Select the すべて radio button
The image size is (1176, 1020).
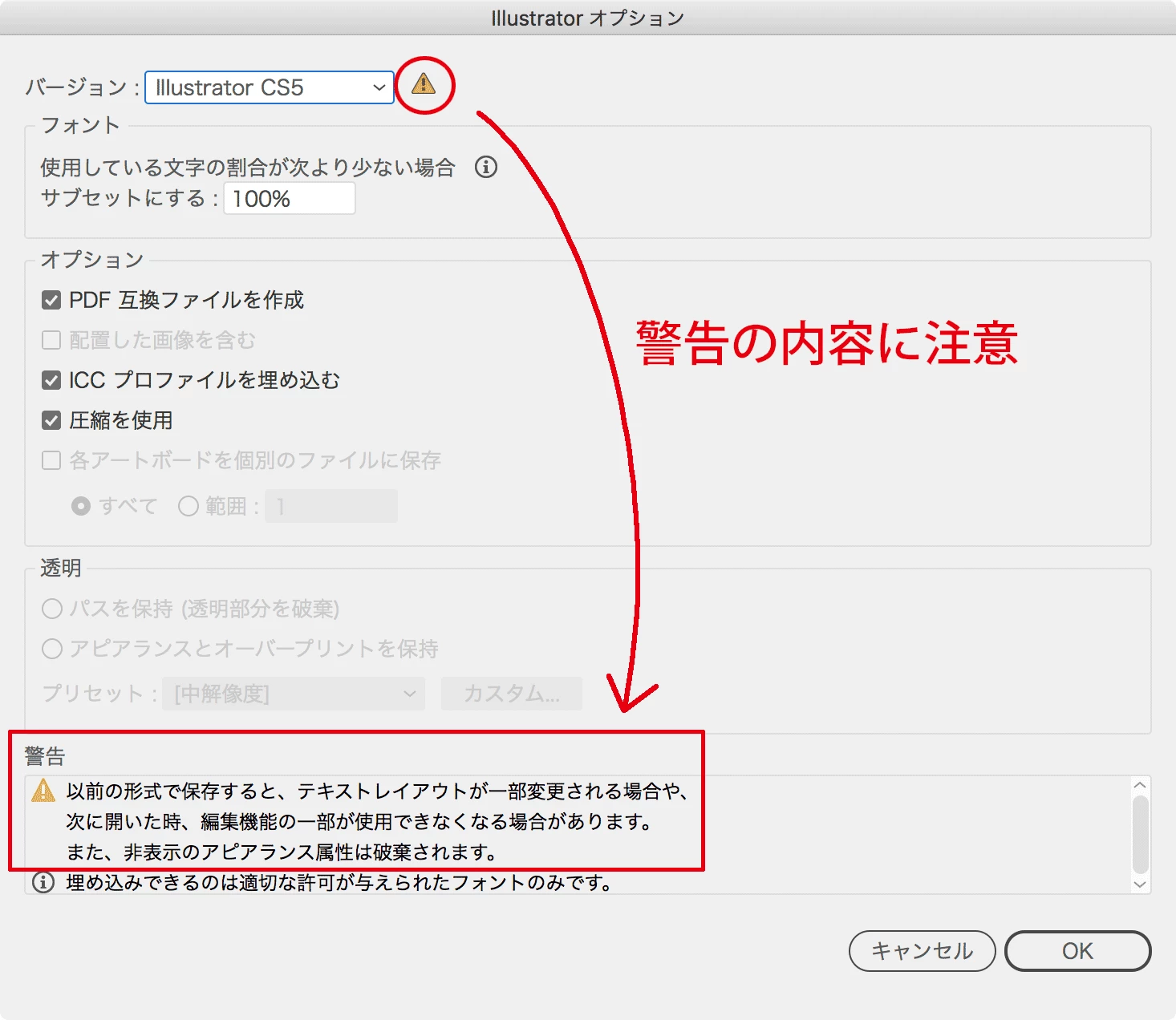pos(81,506)
